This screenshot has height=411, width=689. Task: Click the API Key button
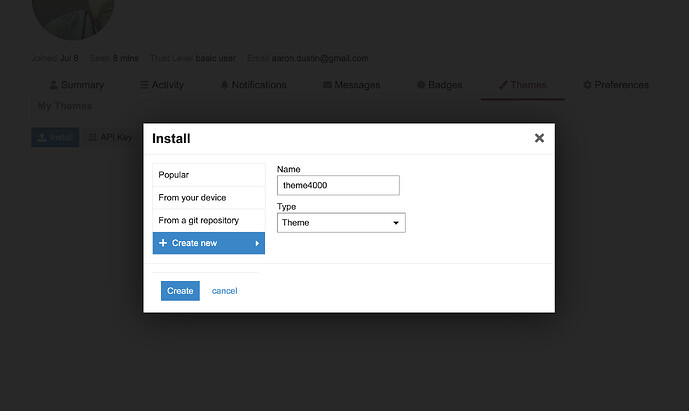110,138
